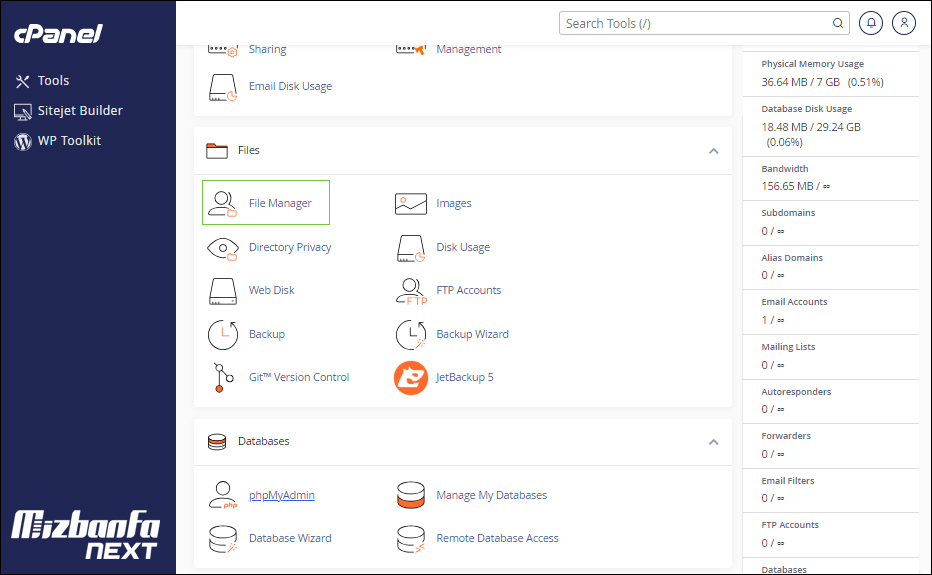The image size is (932, 575).
Task: Click the Mailing Lists statistic label
Action: [788, 347]
